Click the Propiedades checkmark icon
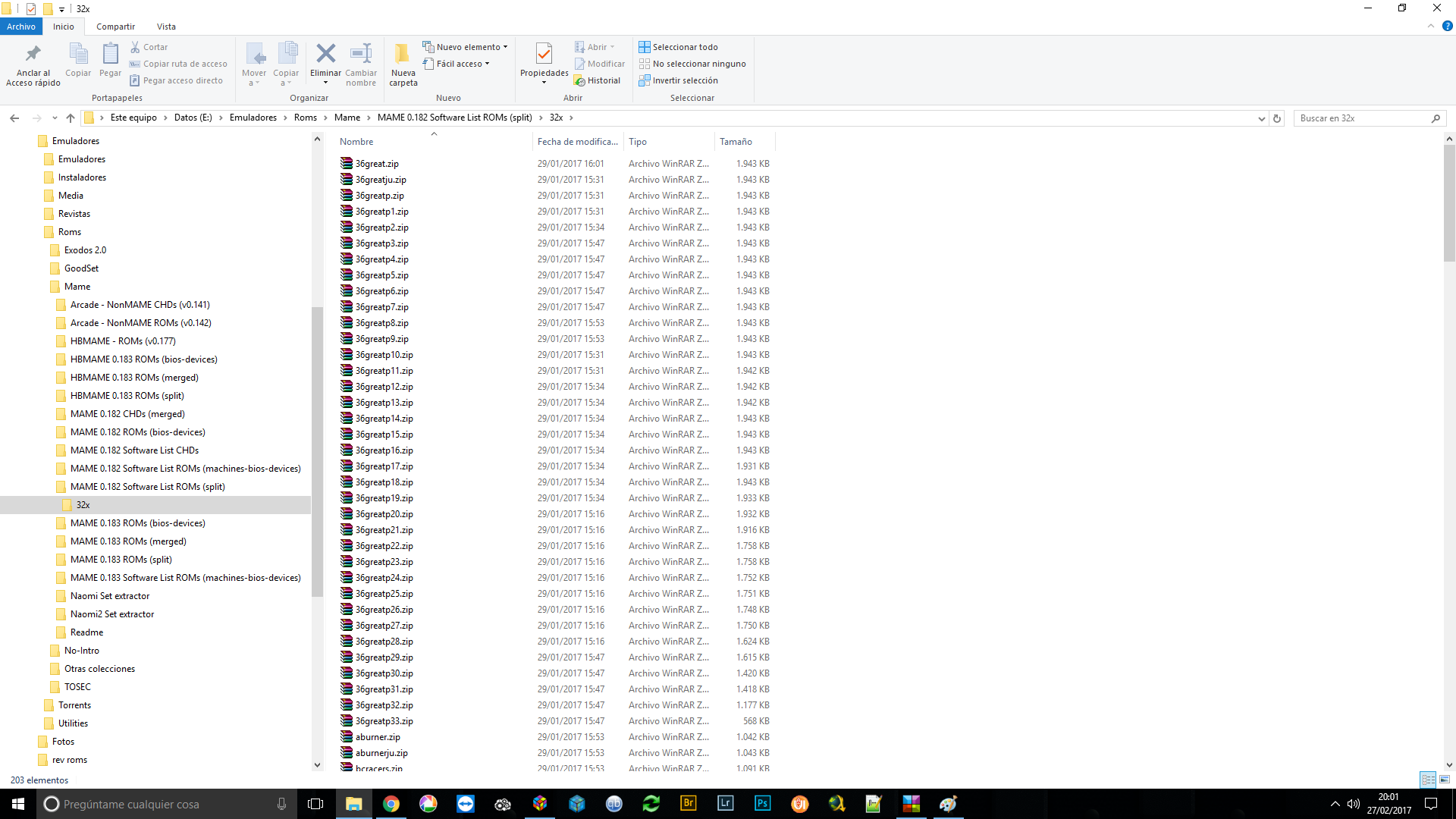Viewport: 1456px width, 819px height. (544, 53)
